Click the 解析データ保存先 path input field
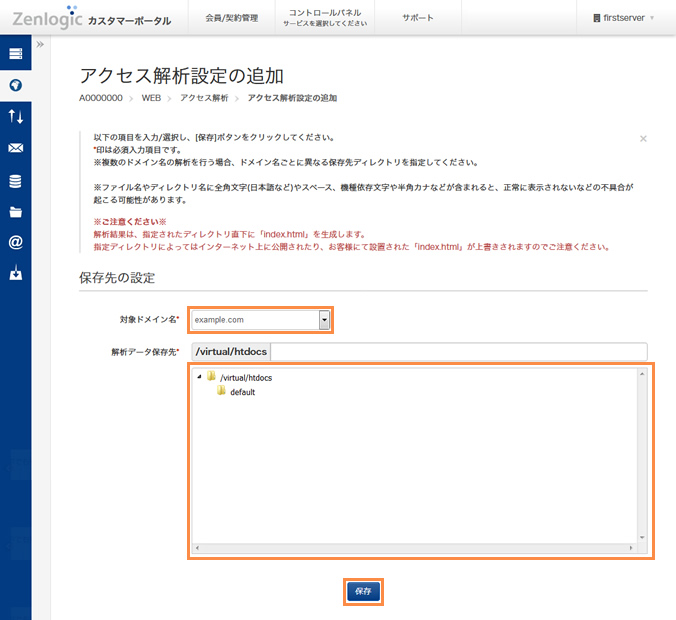The image size is (676, 620). tap(458, 351)
